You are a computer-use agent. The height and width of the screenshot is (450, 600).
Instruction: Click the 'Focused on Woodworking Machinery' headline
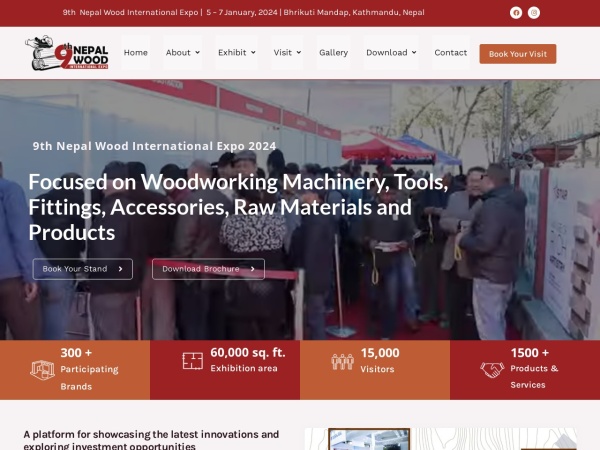238,207
